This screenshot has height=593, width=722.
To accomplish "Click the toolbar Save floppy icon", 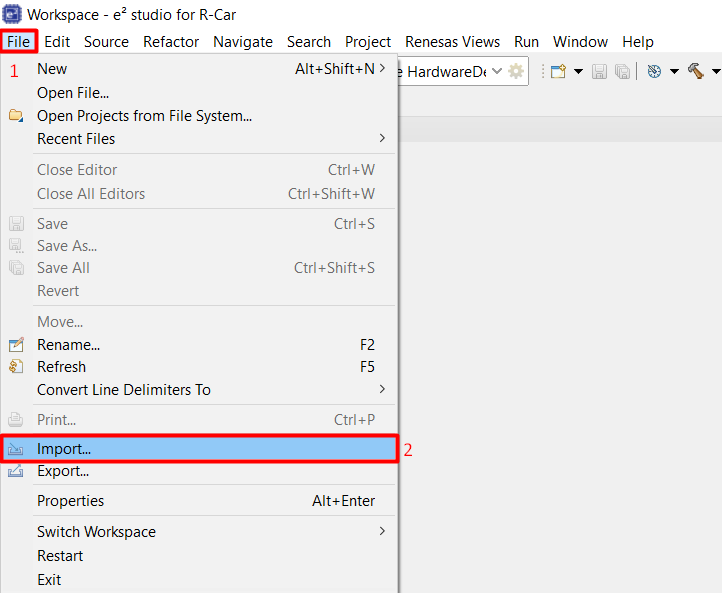I will point(599,71).
